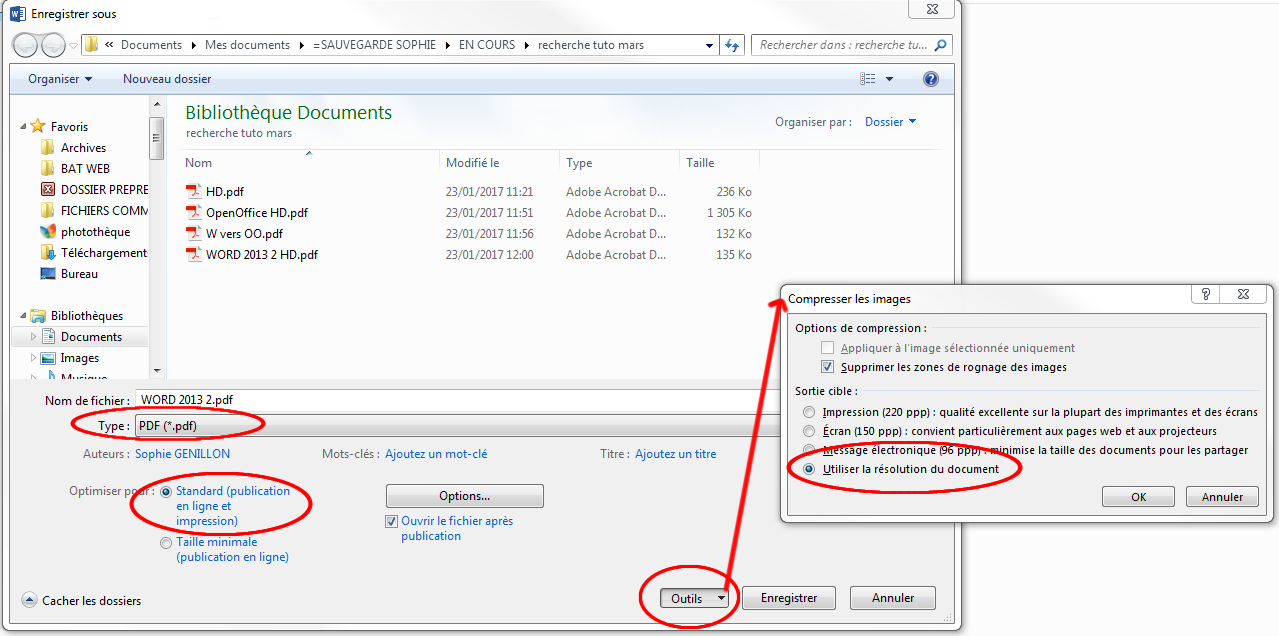Click the photothèque shortcut icon
Screen dimensions: 1279x636
(48, 232)
